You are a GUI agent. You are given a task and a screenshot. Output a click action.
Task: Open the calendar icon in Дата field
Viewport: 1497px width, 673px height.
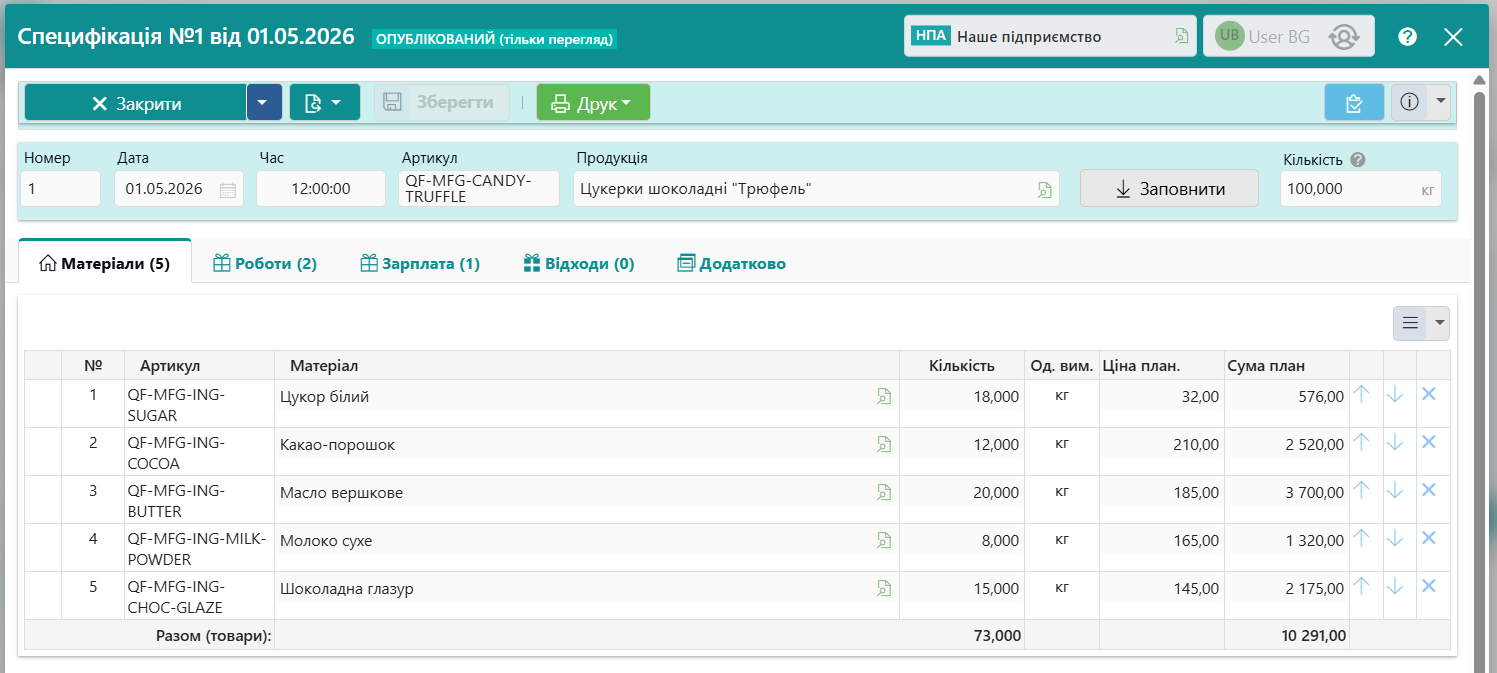(x=228, y=189)
